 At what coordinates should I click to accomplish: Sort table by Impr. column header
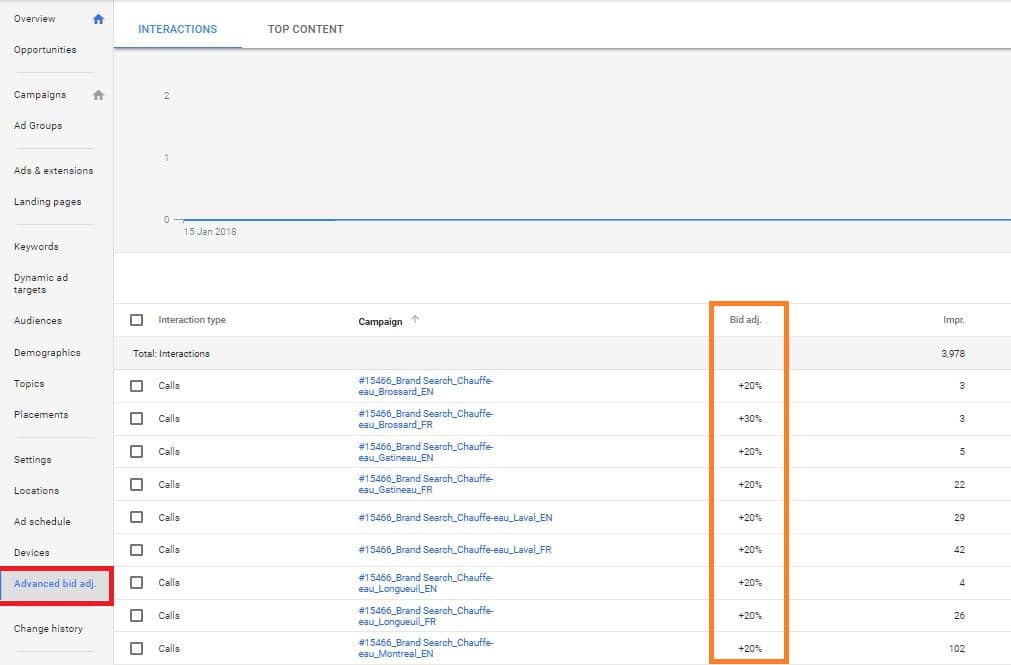(x=953, y=321)
